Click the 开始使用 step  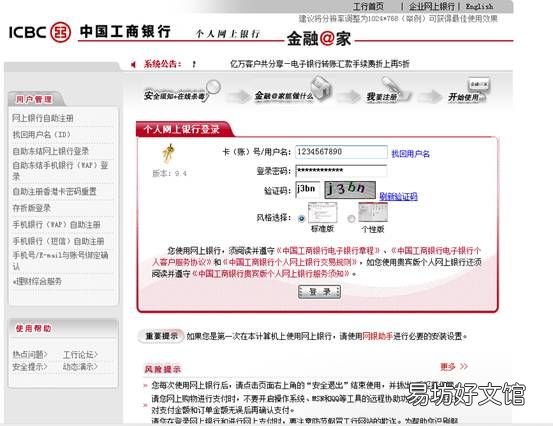[x=469, y=91]
